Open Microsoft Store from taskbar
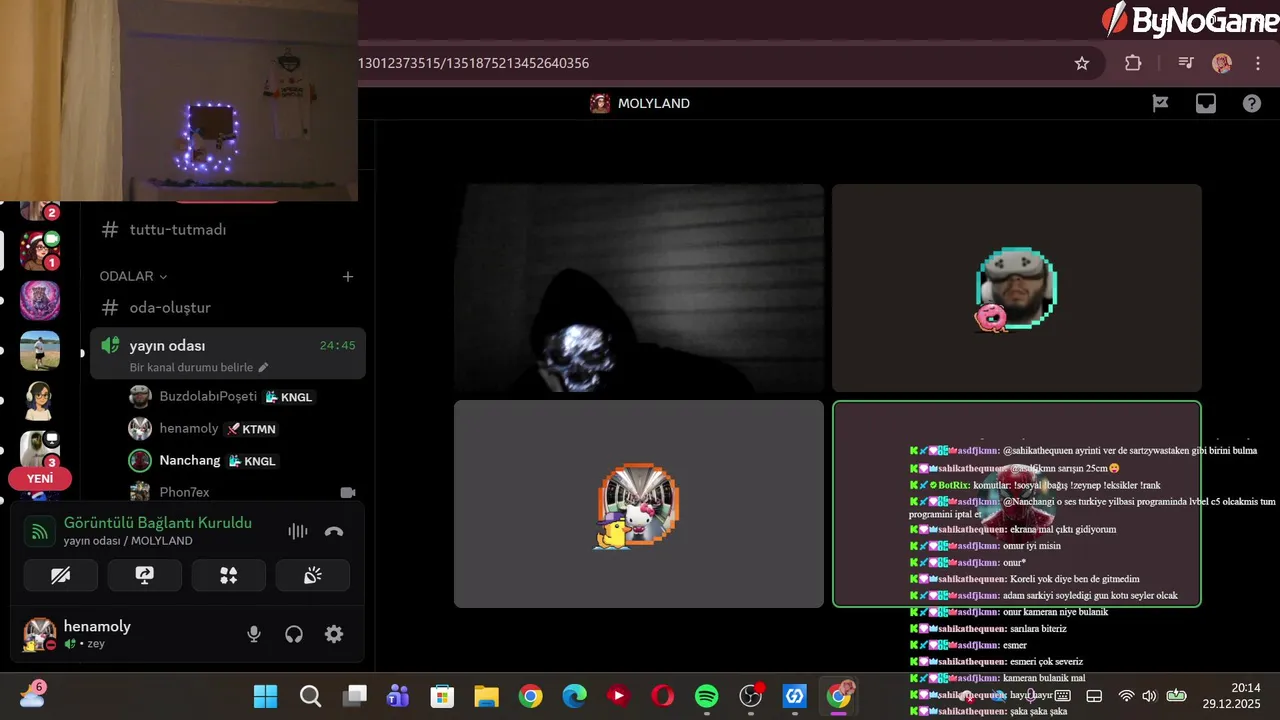 tap(442, 696)
